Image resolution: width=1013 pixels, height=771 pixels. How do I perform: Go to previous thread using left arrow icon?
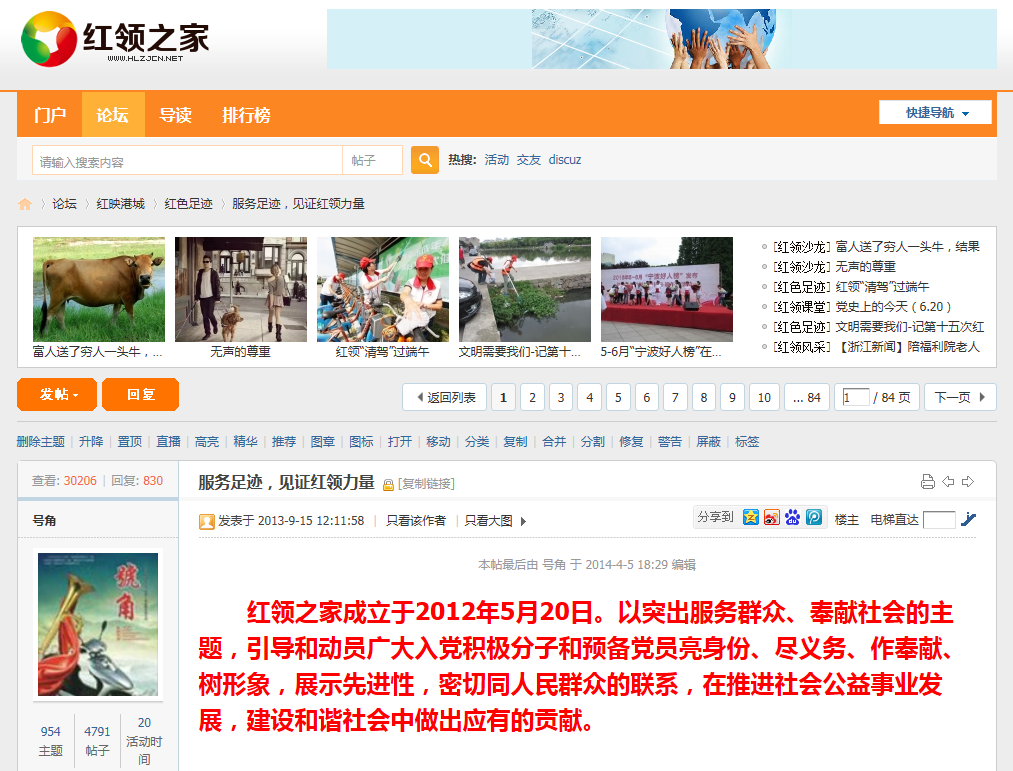(x=948, y=482)
